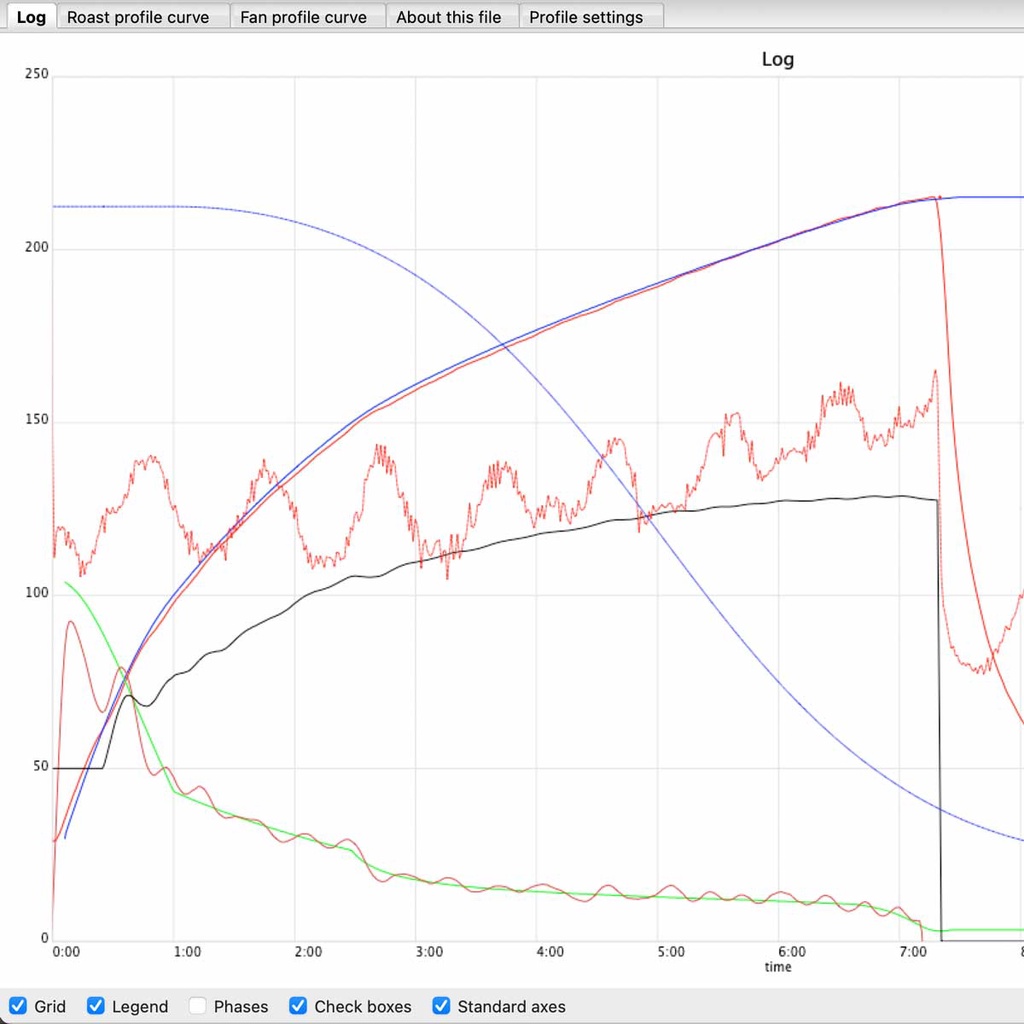Screen dimensions: 1024x1024
Task: Click the time axis label
Action: click(x=778, y=967)
